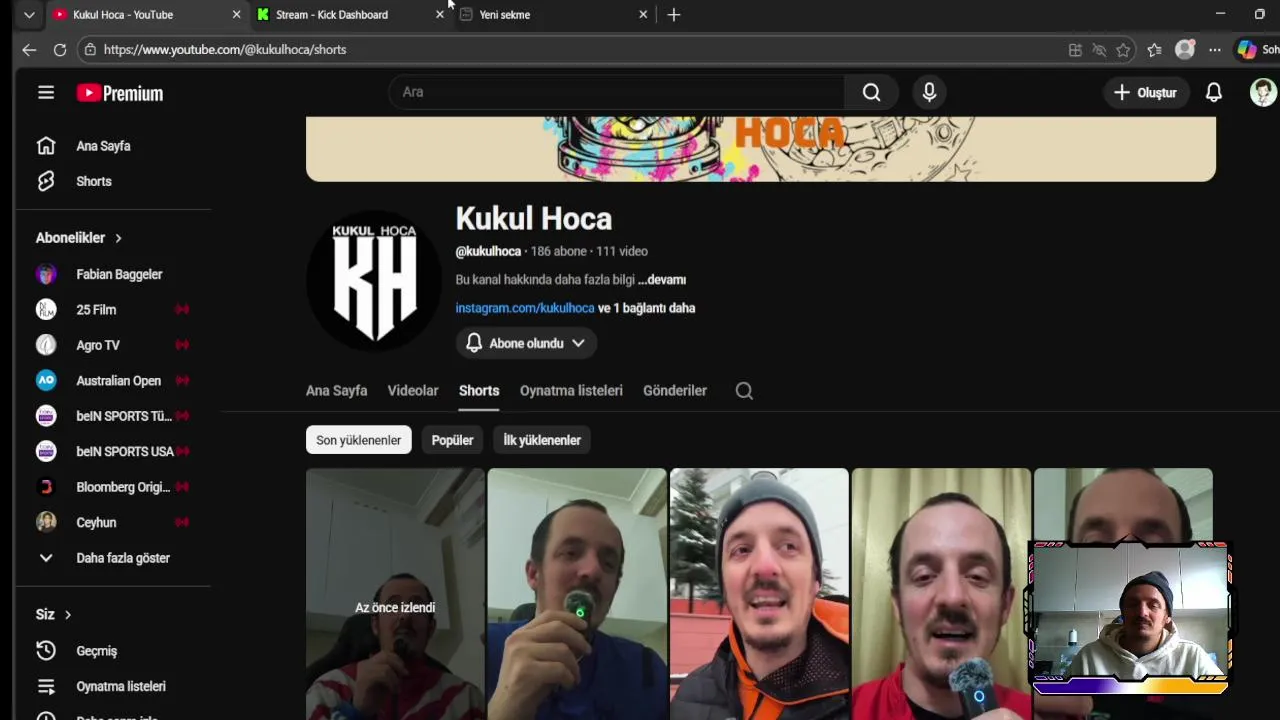Click the site info icon in address bar

tap(90, 49)
